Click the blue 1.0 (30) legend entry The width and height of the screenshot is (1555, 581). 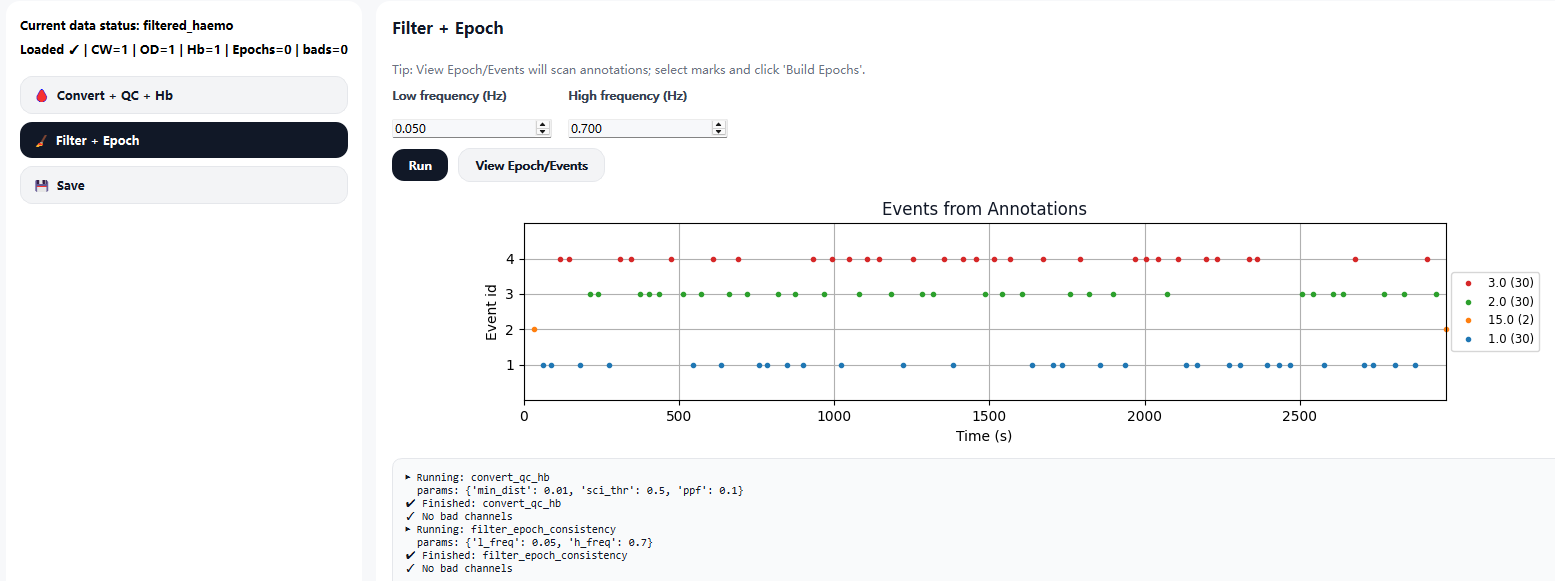click(1497, 339)
